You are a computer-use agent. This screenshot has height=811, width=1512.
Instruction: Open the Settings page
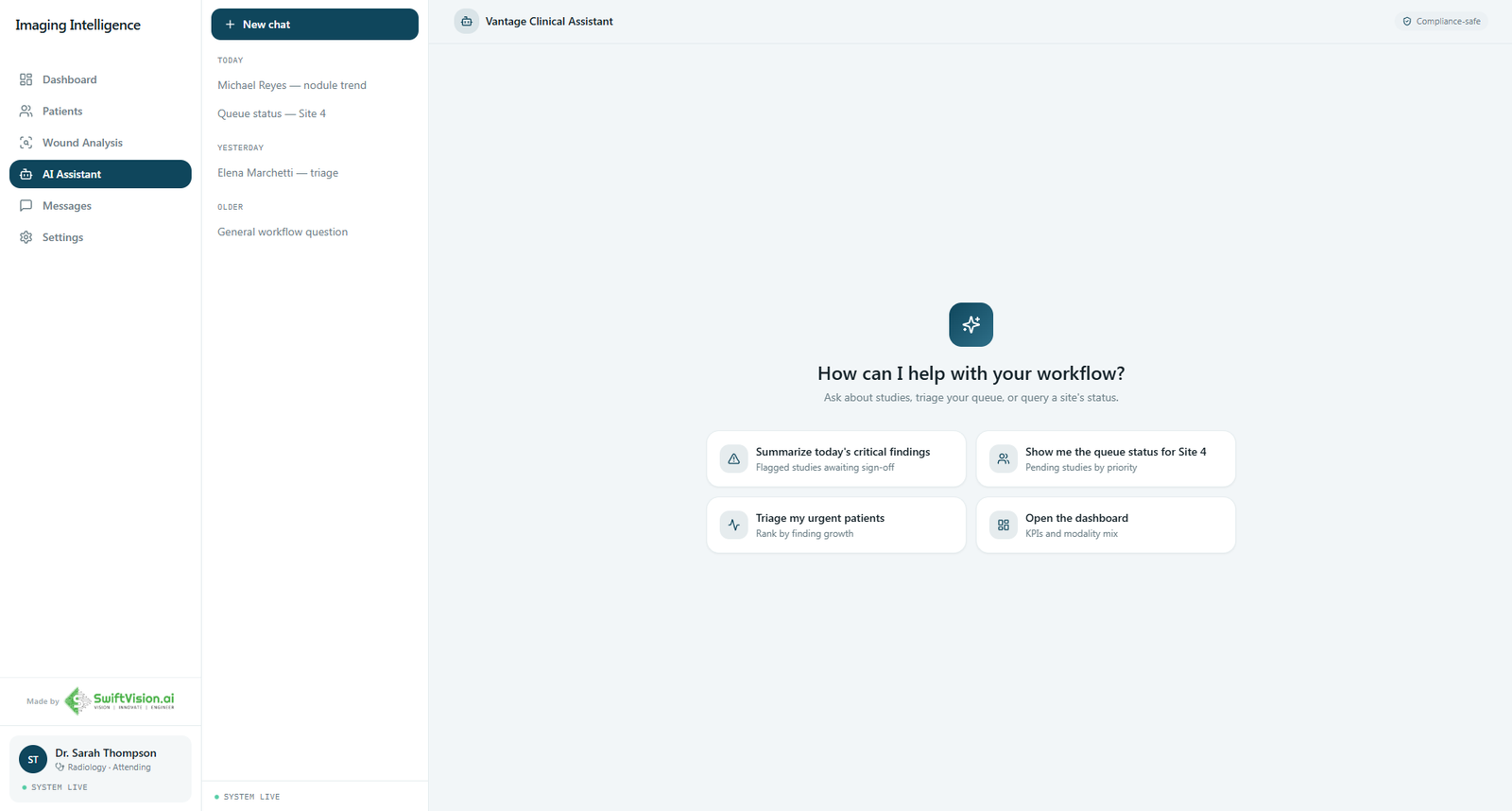[x=100, y=237]
